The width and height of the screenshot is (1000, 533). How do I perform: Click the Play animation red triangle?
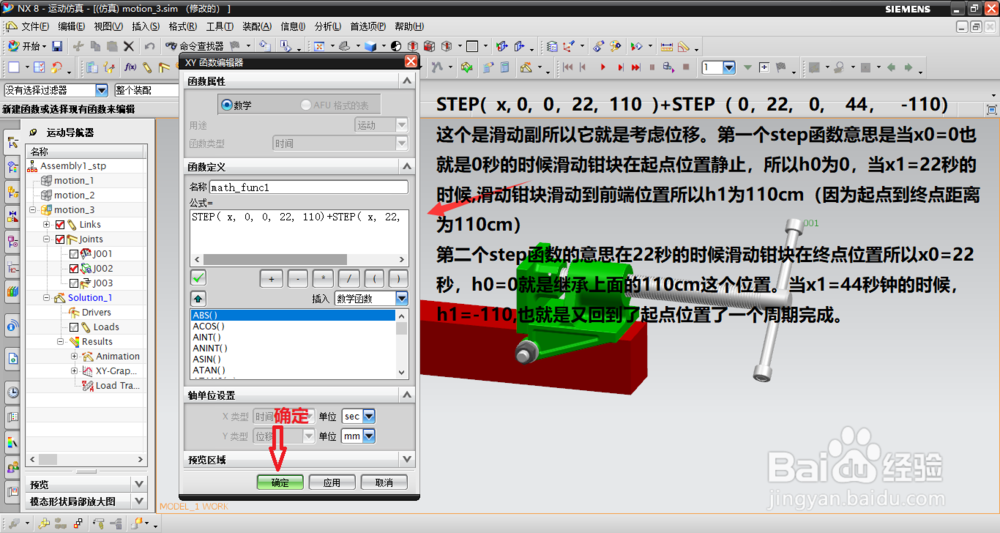click(x=603, y=67)
